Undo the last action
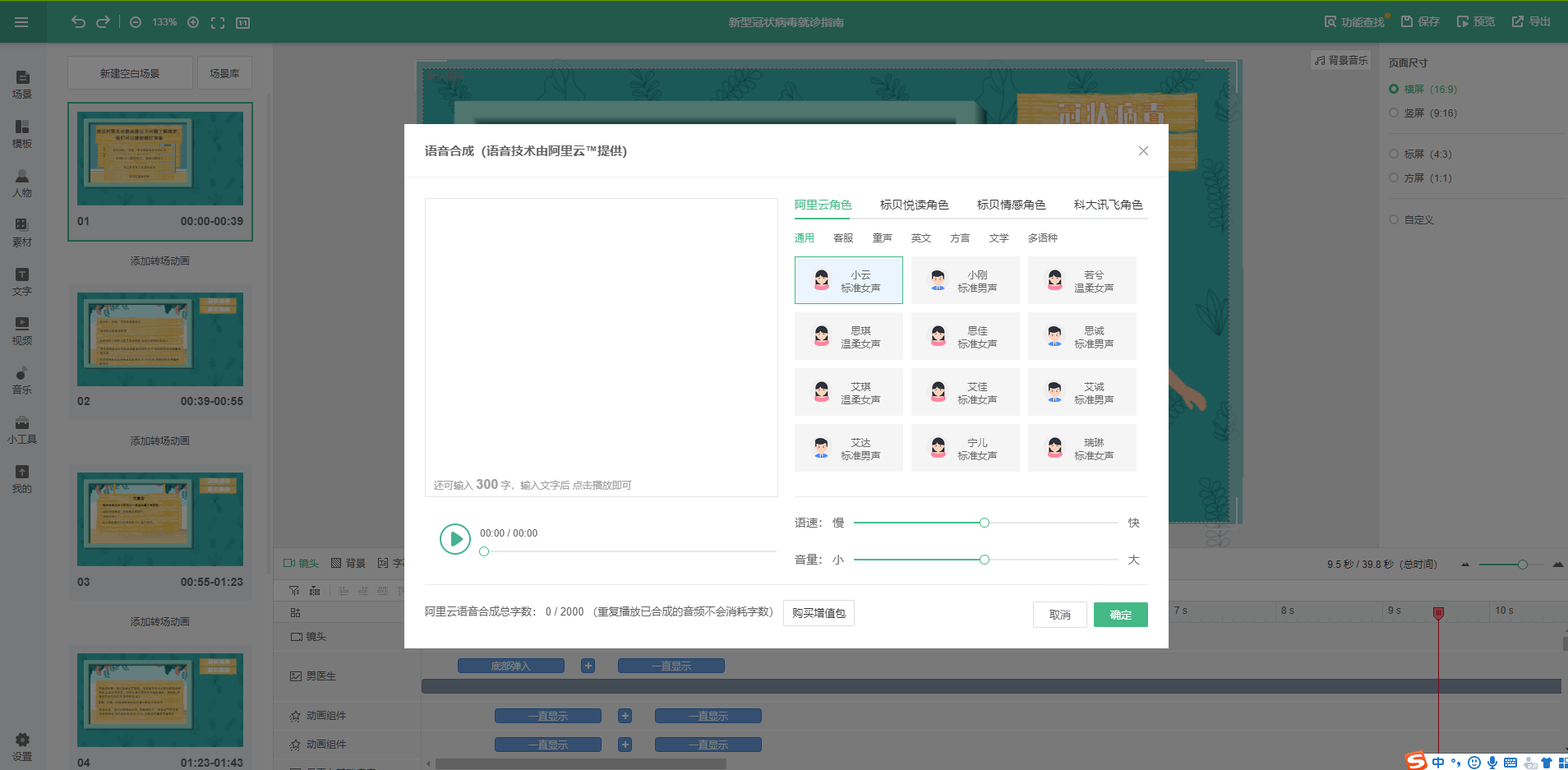The width and height of the screenshot is (1568, 770). 78,22
